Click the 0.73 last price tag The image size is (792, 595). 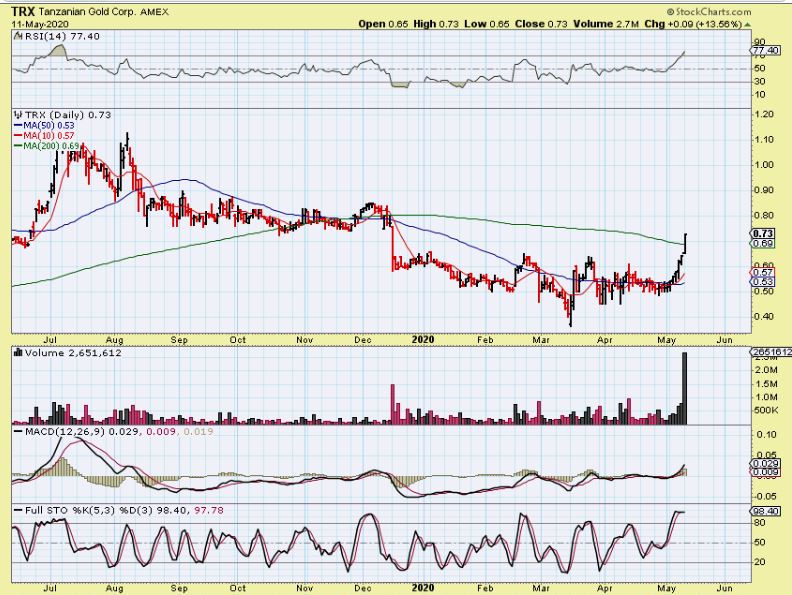(763, 233)
